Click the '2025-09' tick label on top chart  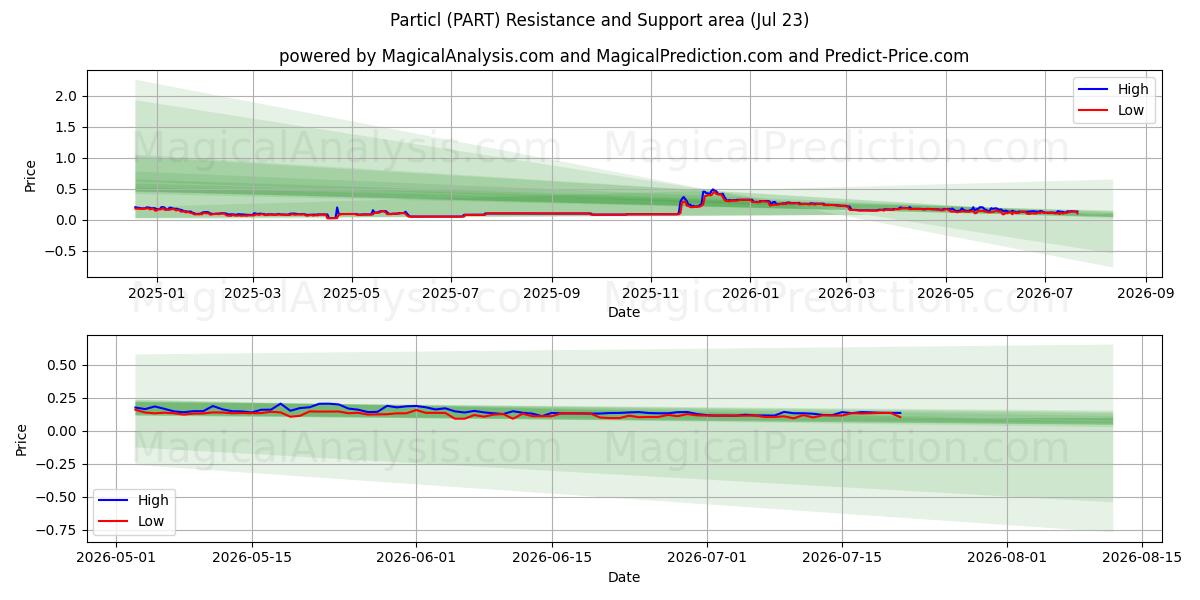tap(552, 293)
